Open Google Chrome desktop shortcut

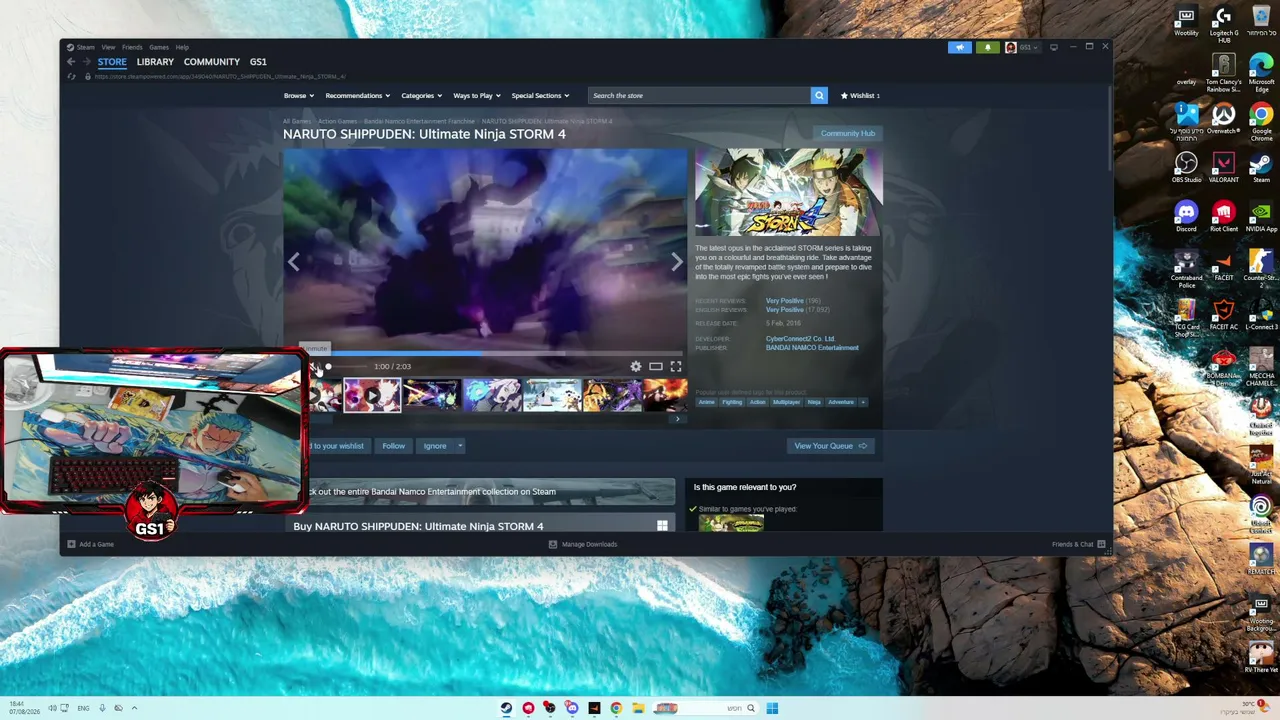[x=1261, y=121]
